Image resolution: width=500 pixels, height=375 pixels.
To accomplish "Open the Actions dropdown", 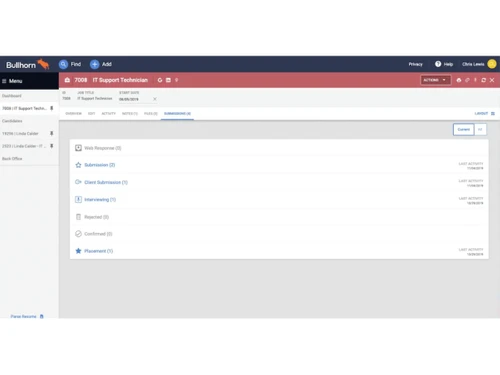I will [435, 80].
